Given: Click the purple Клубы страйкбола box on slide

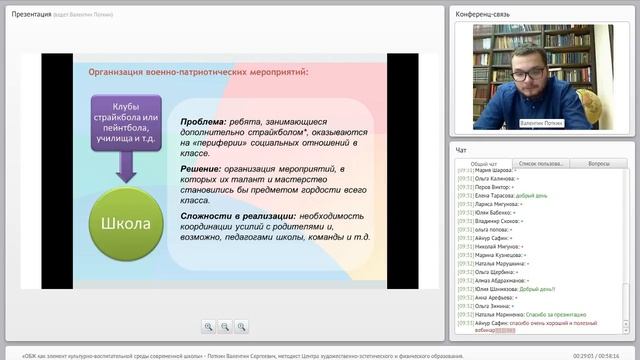Looking at the screenshot, I should click(126, 123).
